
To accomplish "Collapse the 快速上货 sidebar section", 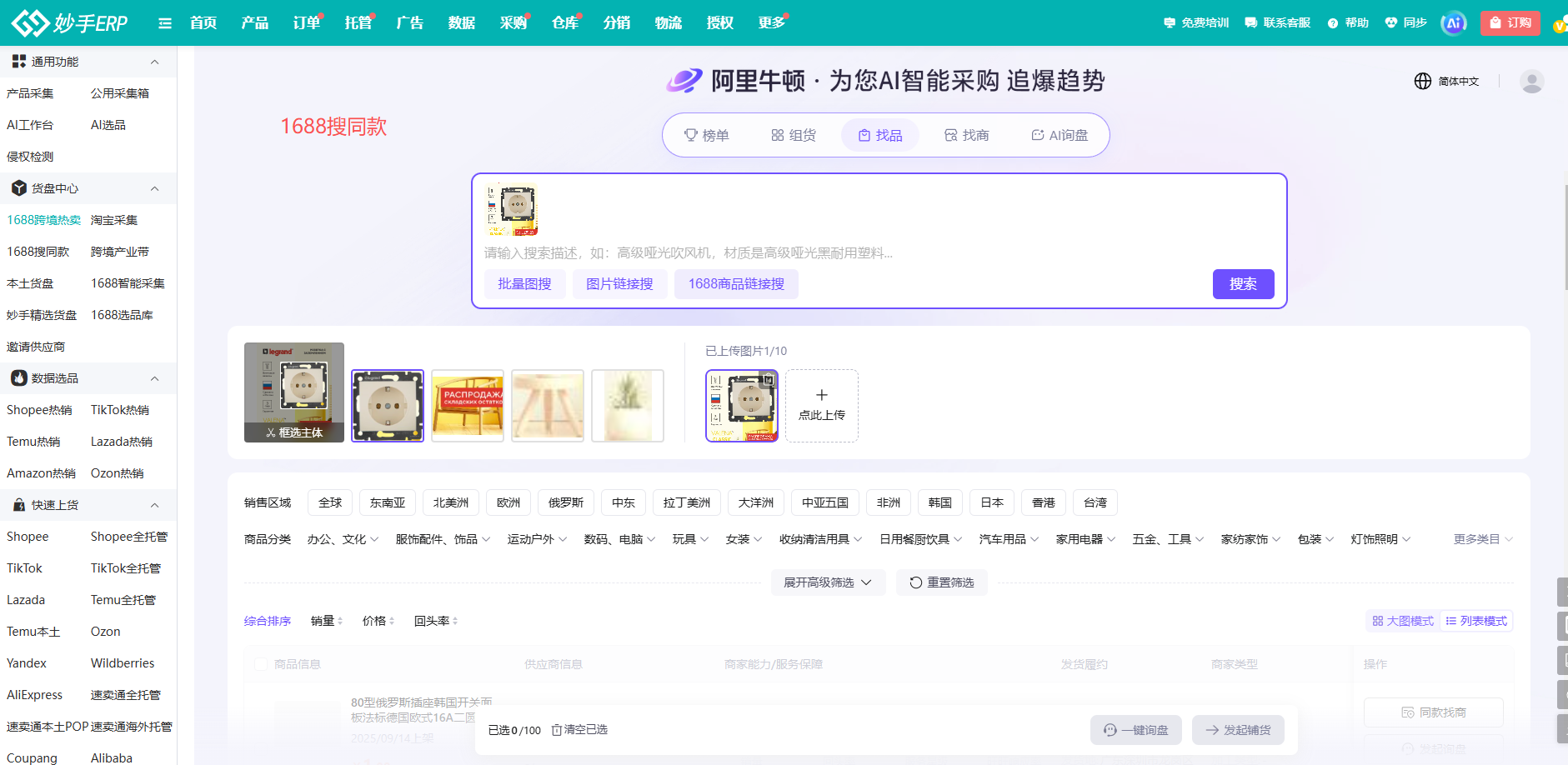I will click(154, 505).
